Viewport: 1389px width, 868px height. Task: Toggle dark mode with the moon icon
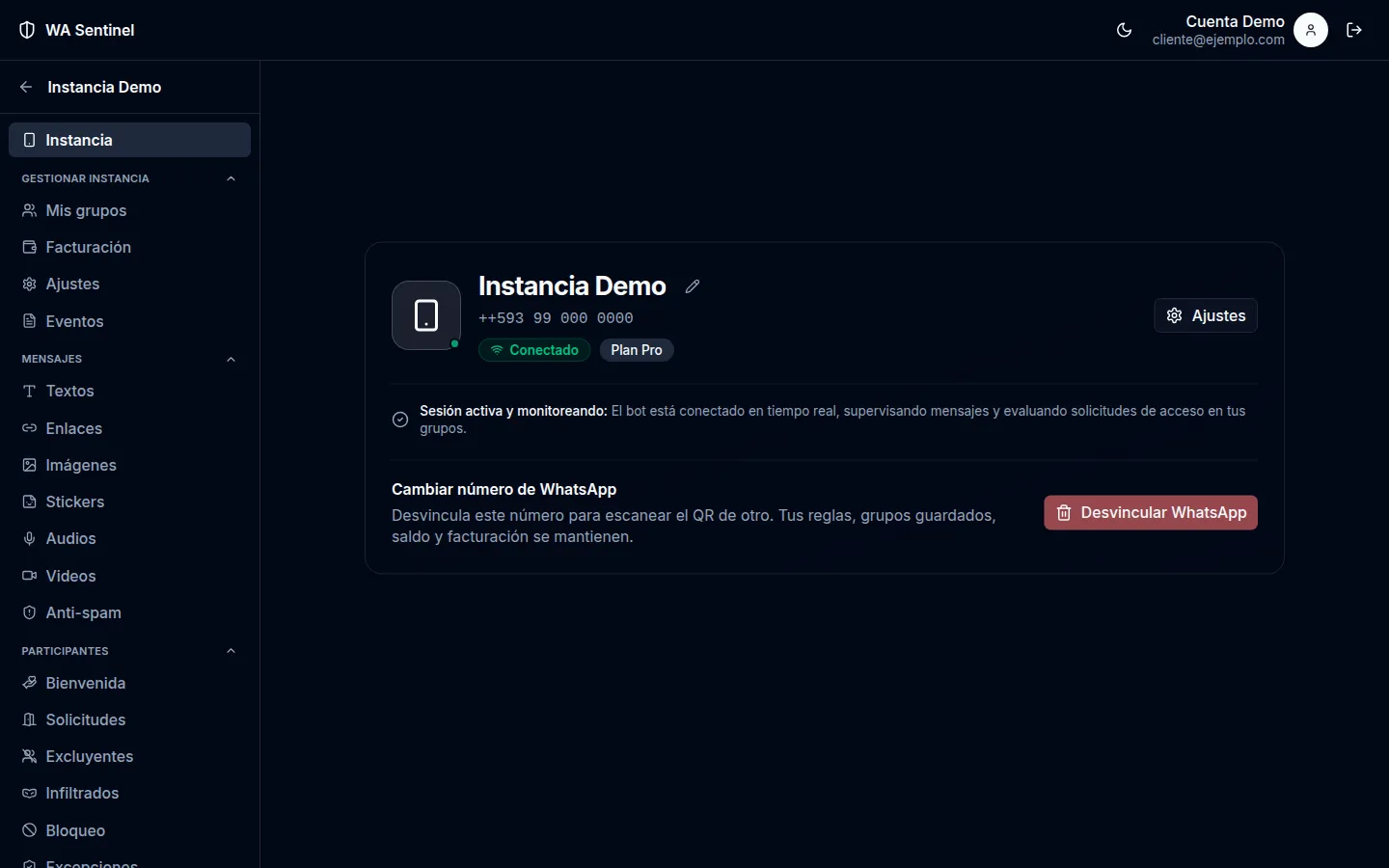coord(1124,30)
